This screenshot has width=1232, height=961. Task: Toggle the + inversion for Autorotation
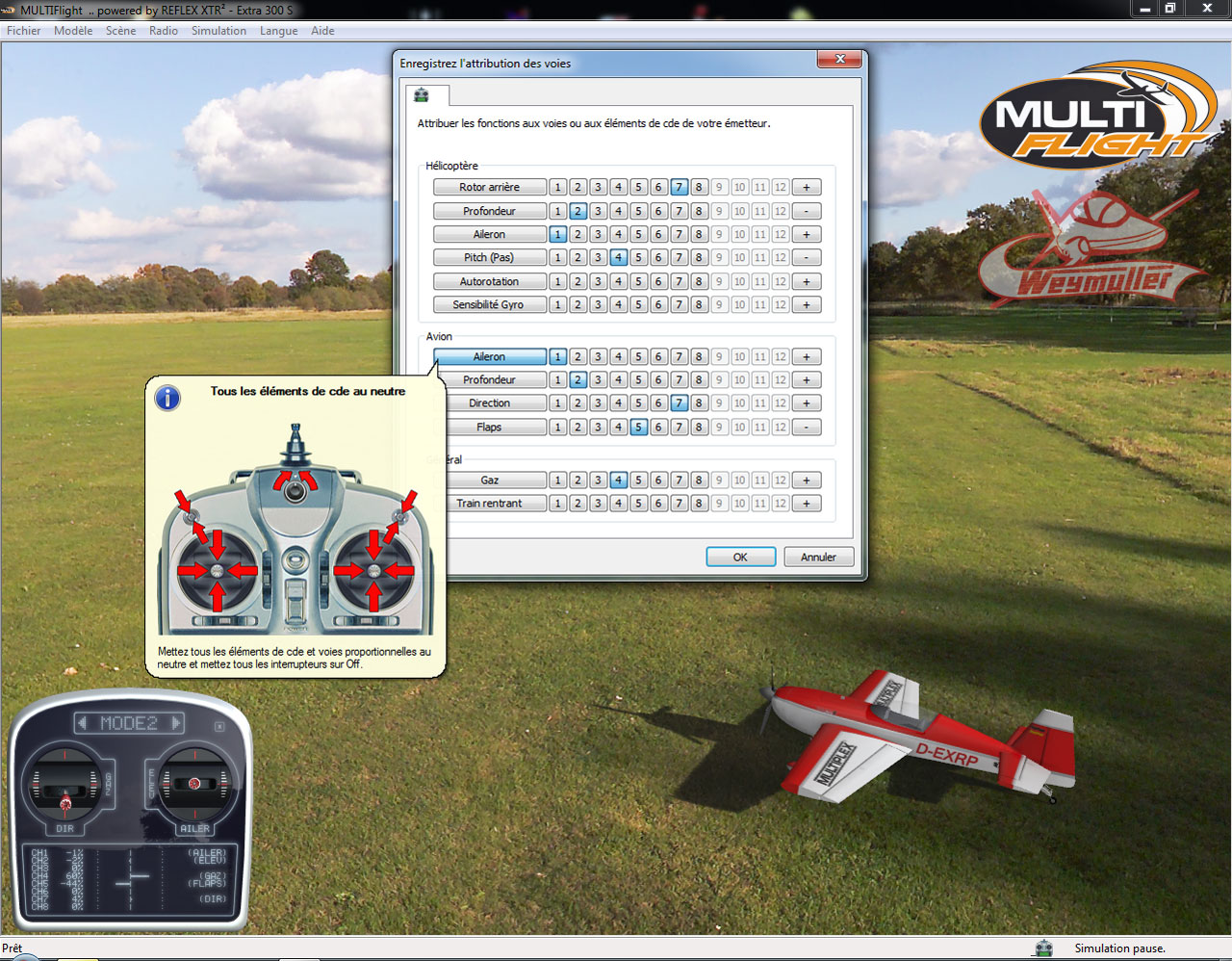click(x=807, y=281)
